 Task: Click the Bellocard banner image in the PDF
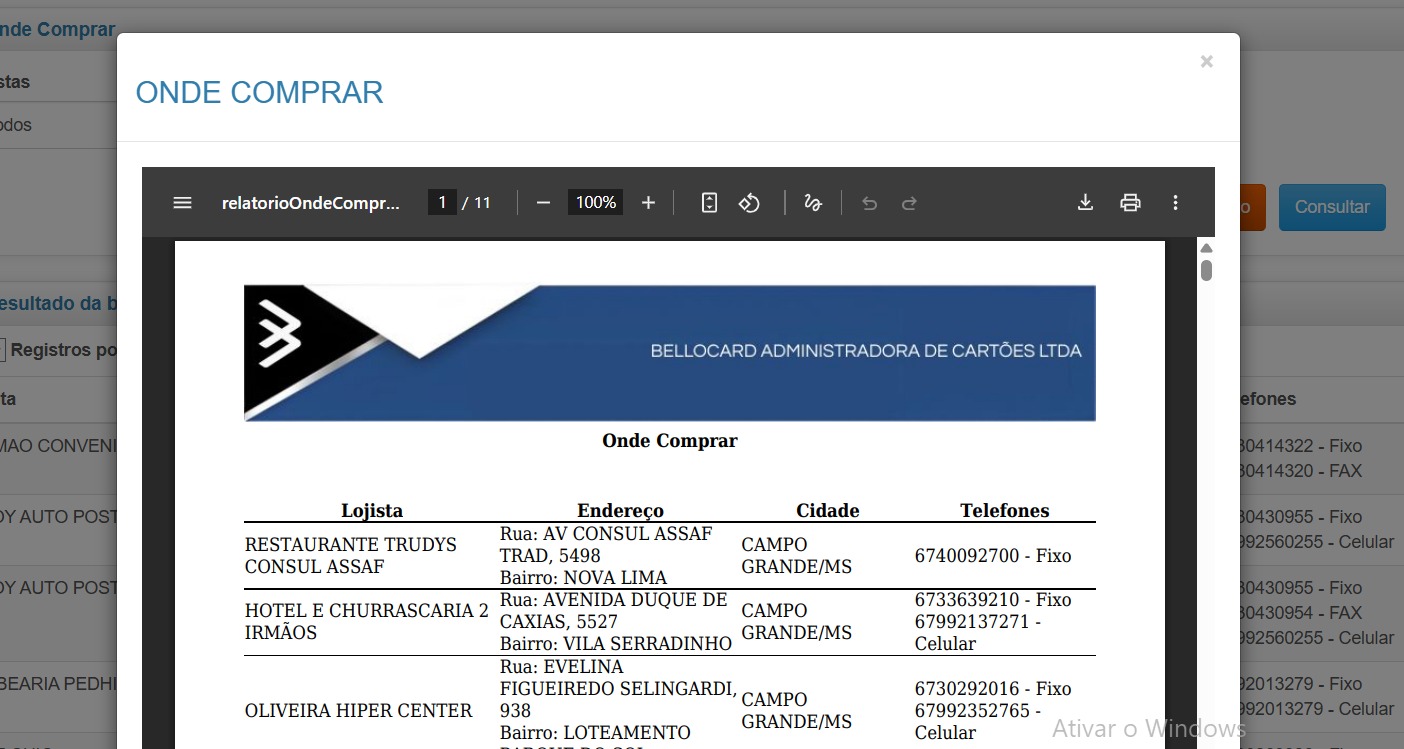669,352
